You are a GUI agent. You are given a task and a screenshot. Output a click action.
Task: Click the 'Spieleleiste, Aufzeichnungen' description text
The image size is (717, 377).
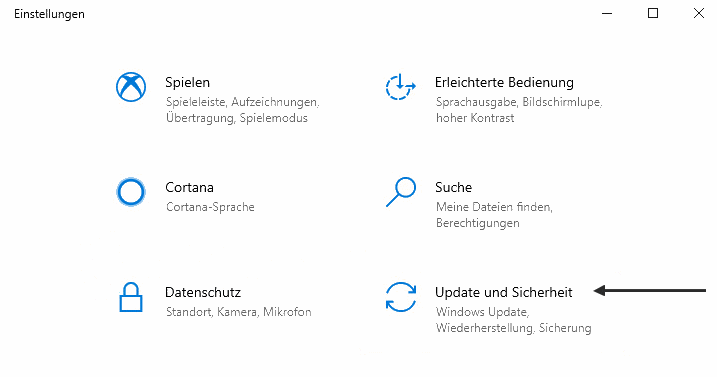(x=243, y=102)
